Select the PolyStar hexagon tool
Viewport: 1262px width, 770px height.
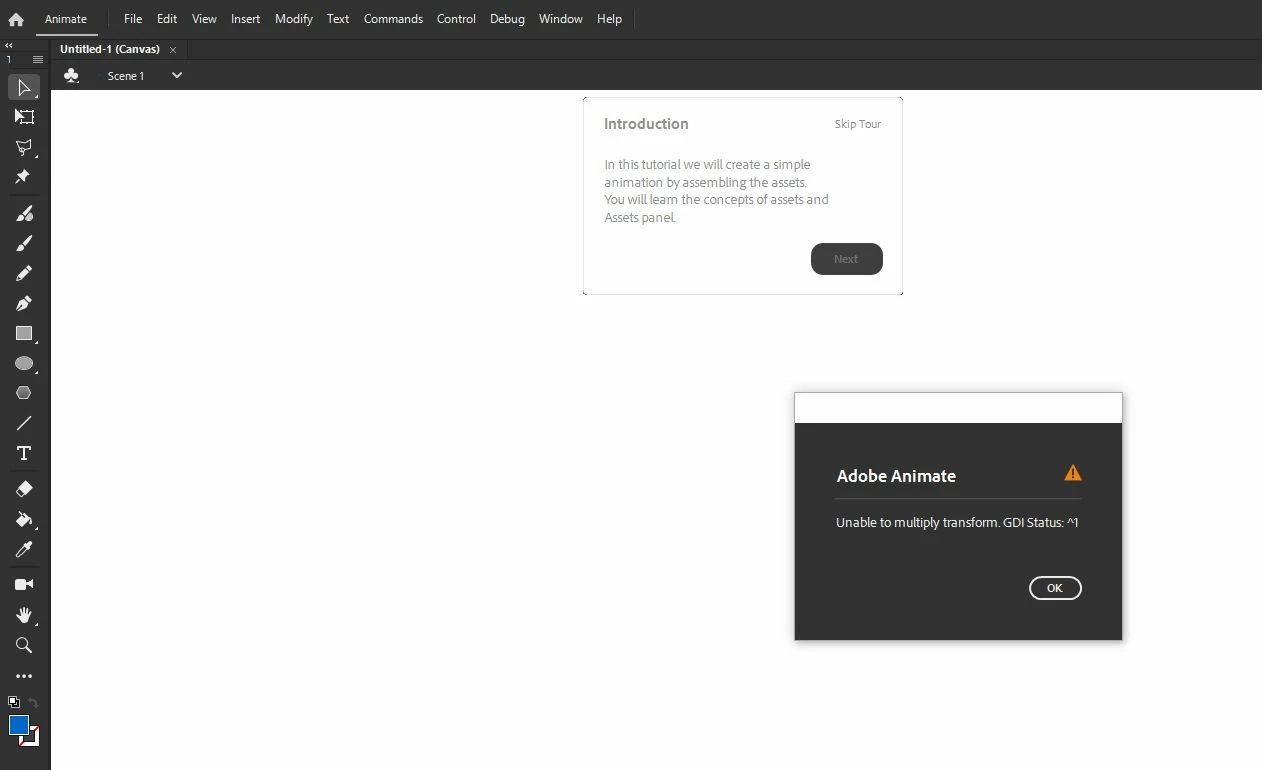pos(24,393)
